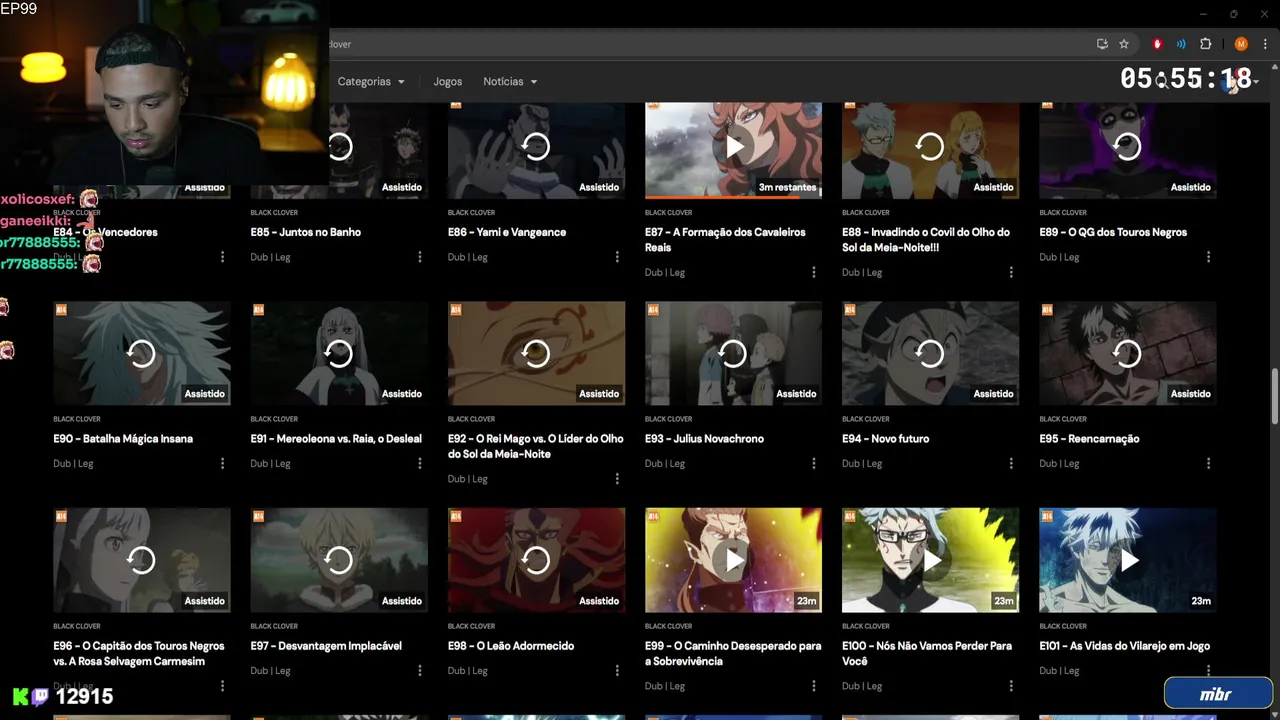The width and height of the screenshot is (1280, 720).
Task: Open more options menu for E101
Action: pyautogui.click(x=1208, y=670)
